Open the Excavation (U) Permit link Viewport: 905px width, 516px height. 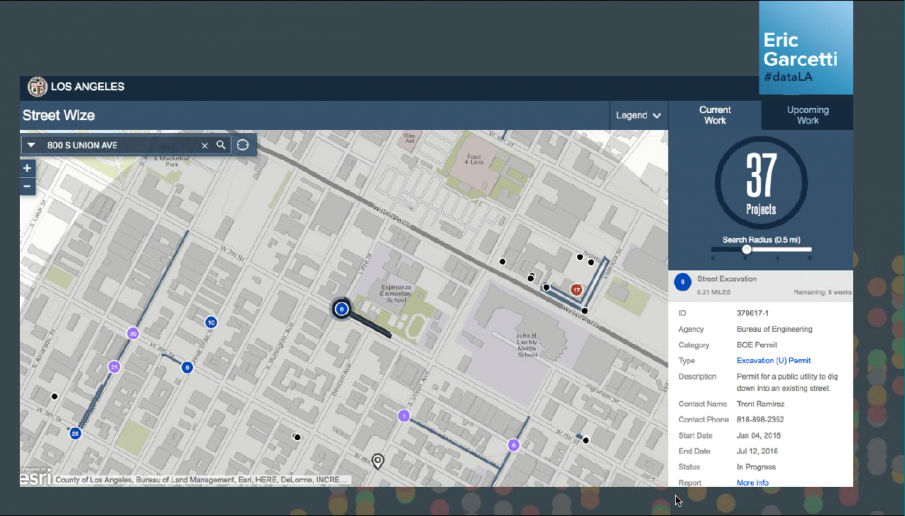click(x=773, y=360)
